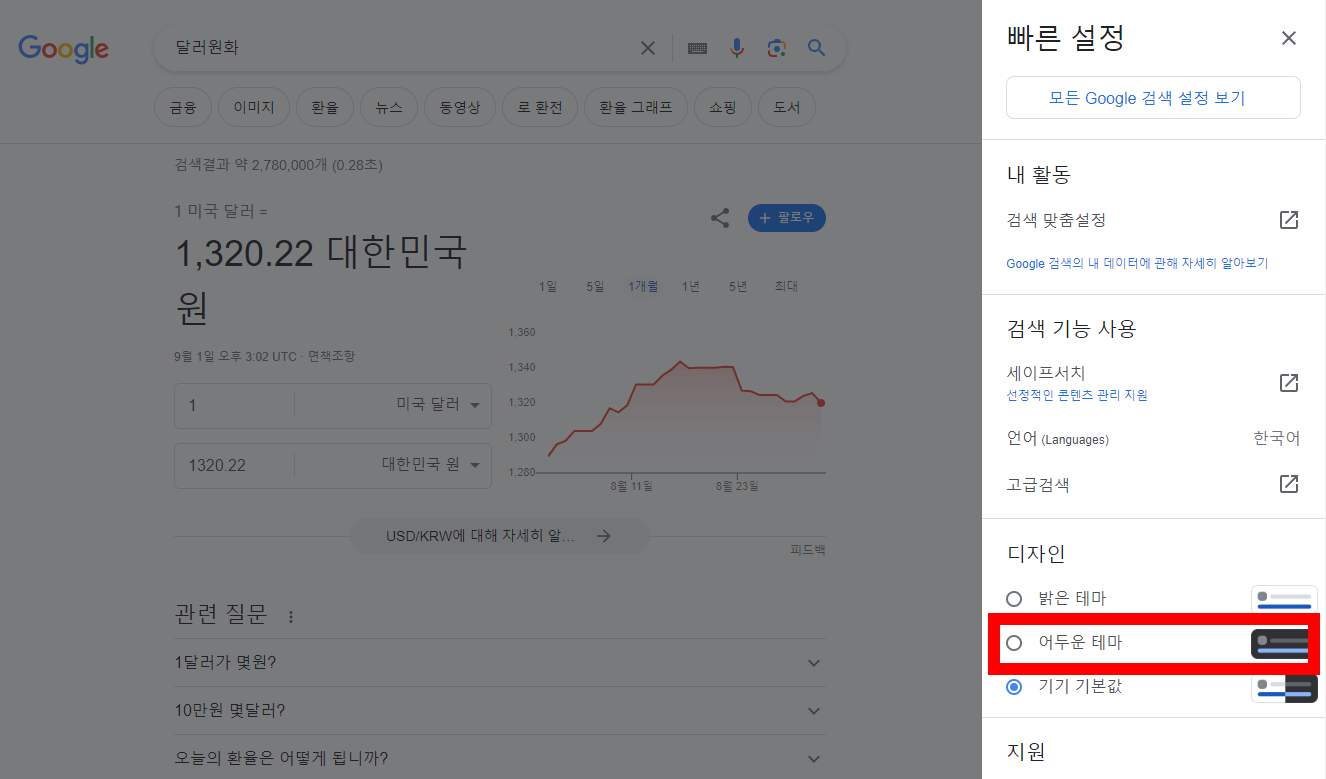Click the magnifying glass search icon
Screen dimensions: 1326x779
tap(816, 48)
